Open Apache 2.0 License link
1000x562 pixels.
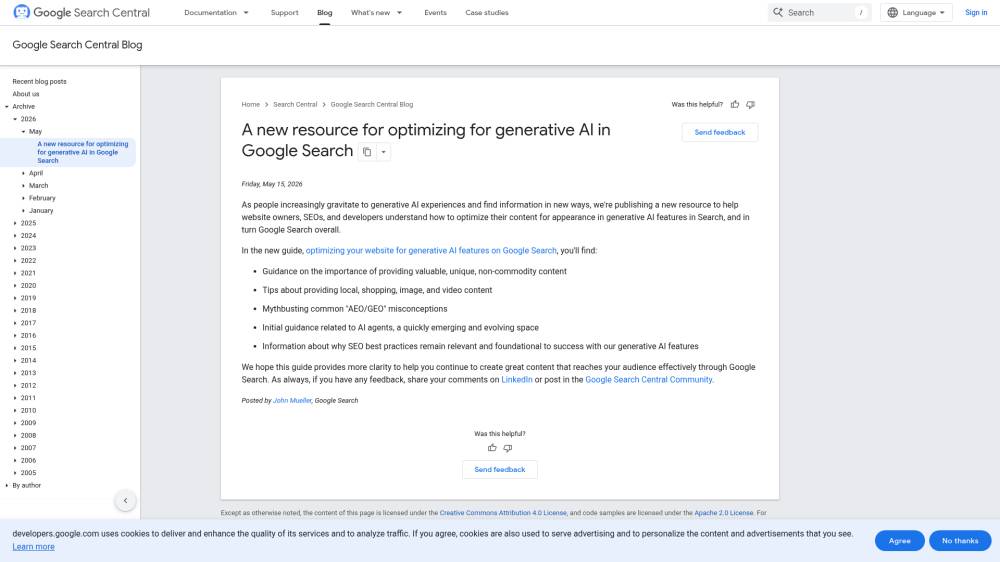pyautogui.click(x=723, y=513)
